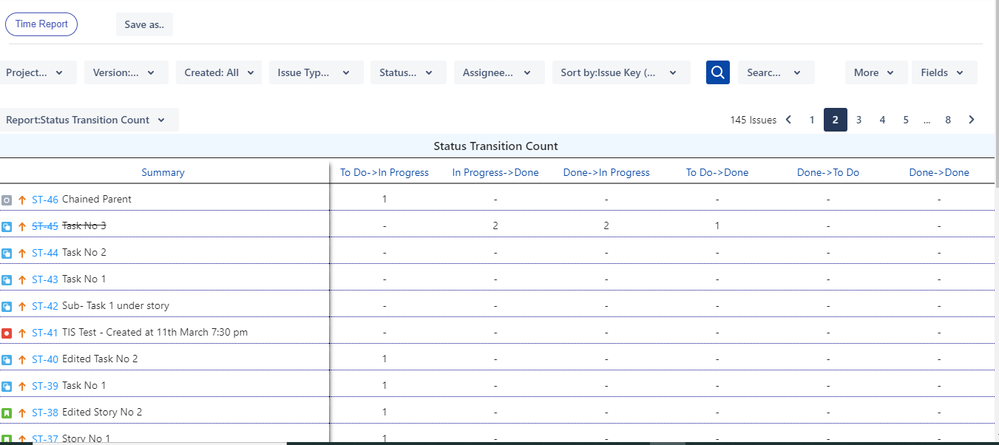Click the priority arrow icon for ST-40
This screenshot has height=445, width=999.
coord(22,360)
